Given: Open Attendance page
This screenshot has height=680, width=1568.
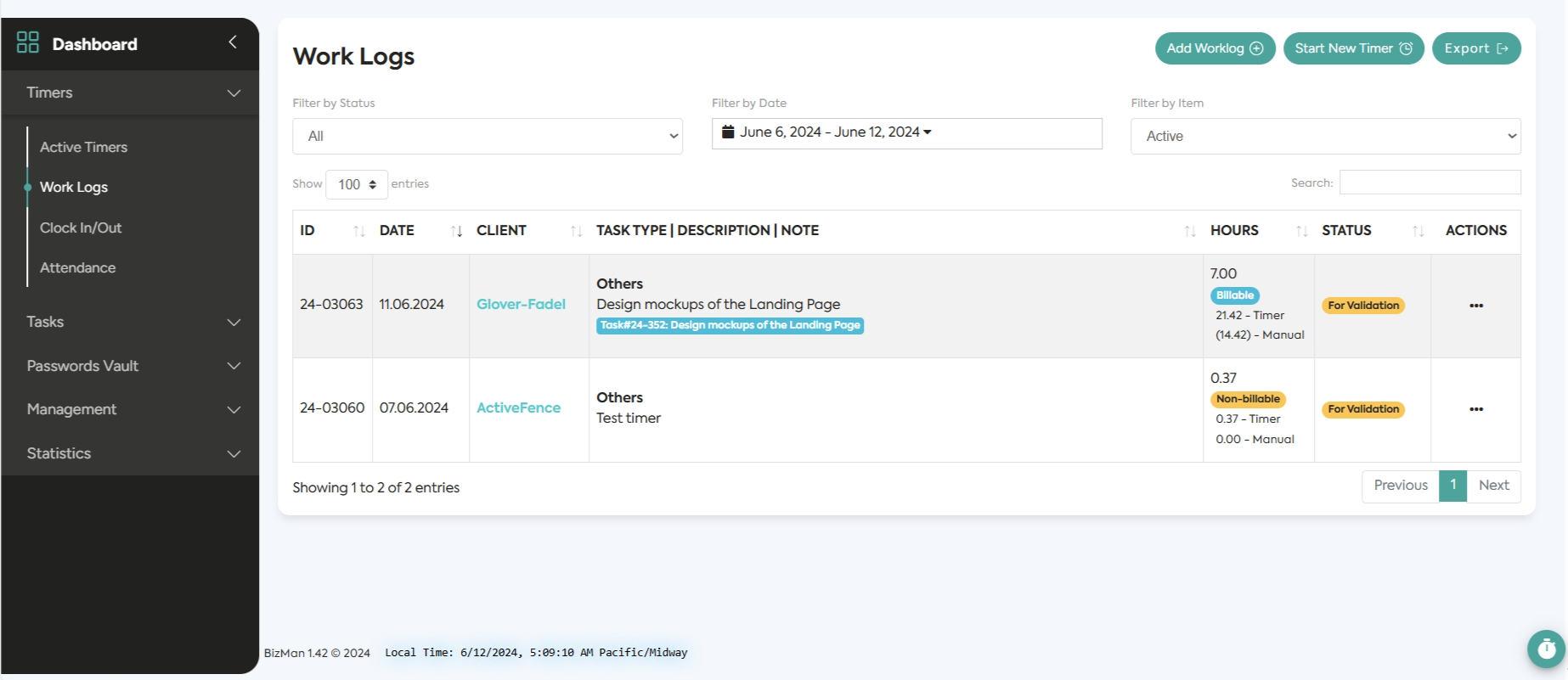Looking at the screenshot, I should [77, 267].
